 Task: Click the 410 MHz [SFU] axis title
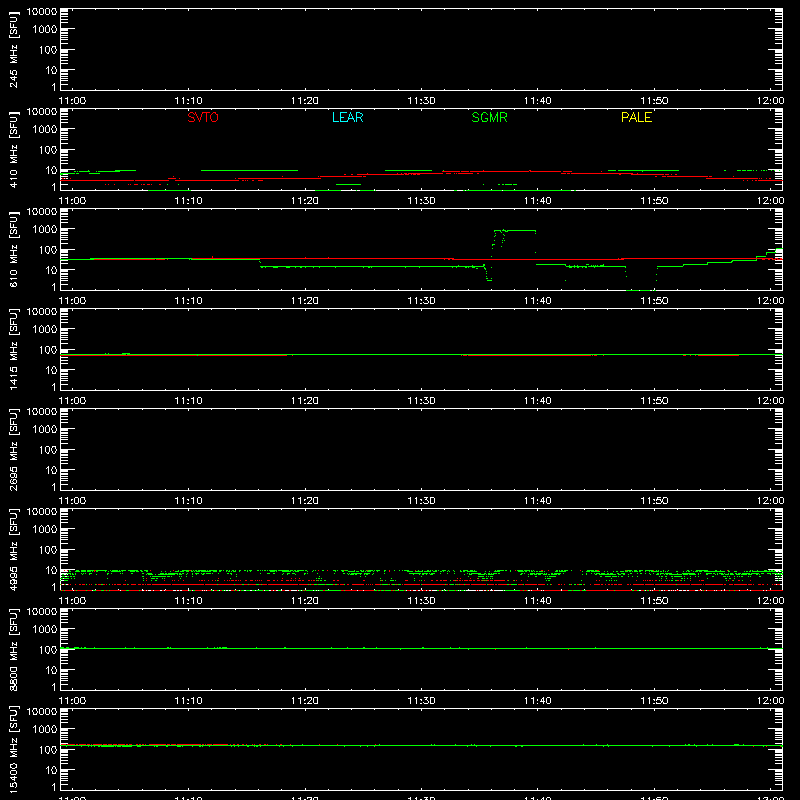pos(13,150)
